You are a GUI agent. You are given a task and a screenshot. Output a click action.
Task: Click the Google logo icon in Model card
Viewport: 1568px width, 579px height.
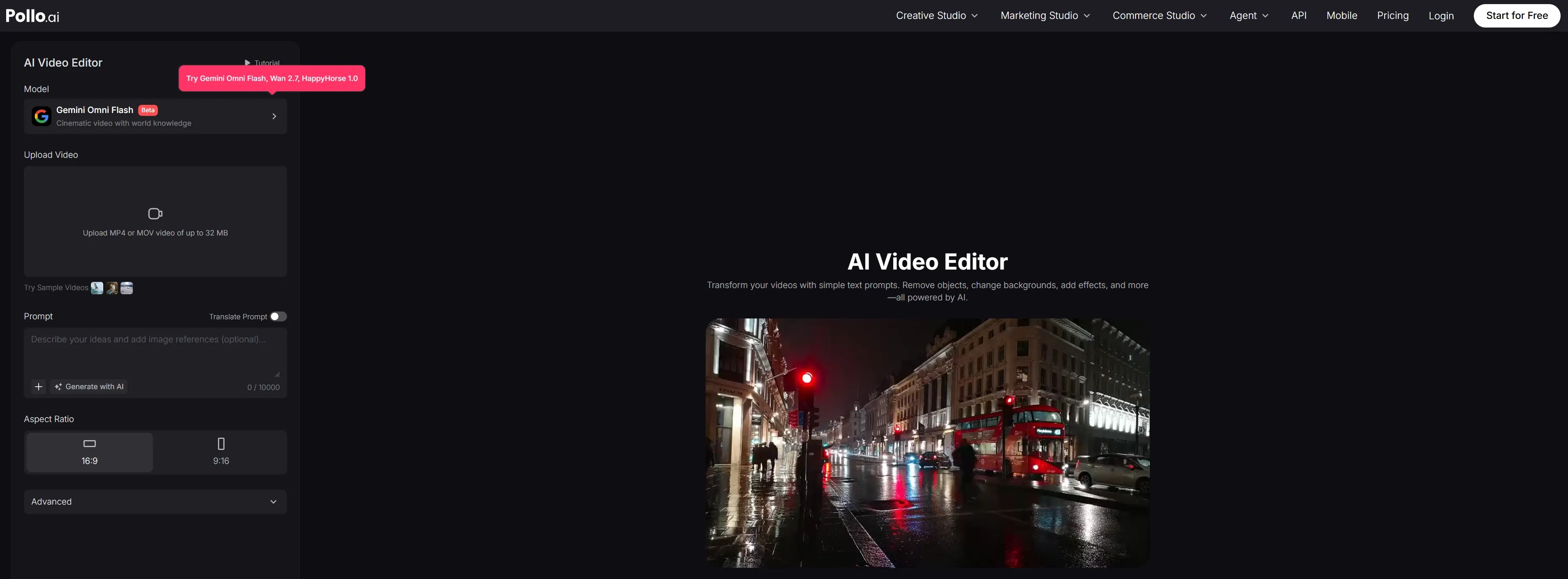(x=42, y=116)
